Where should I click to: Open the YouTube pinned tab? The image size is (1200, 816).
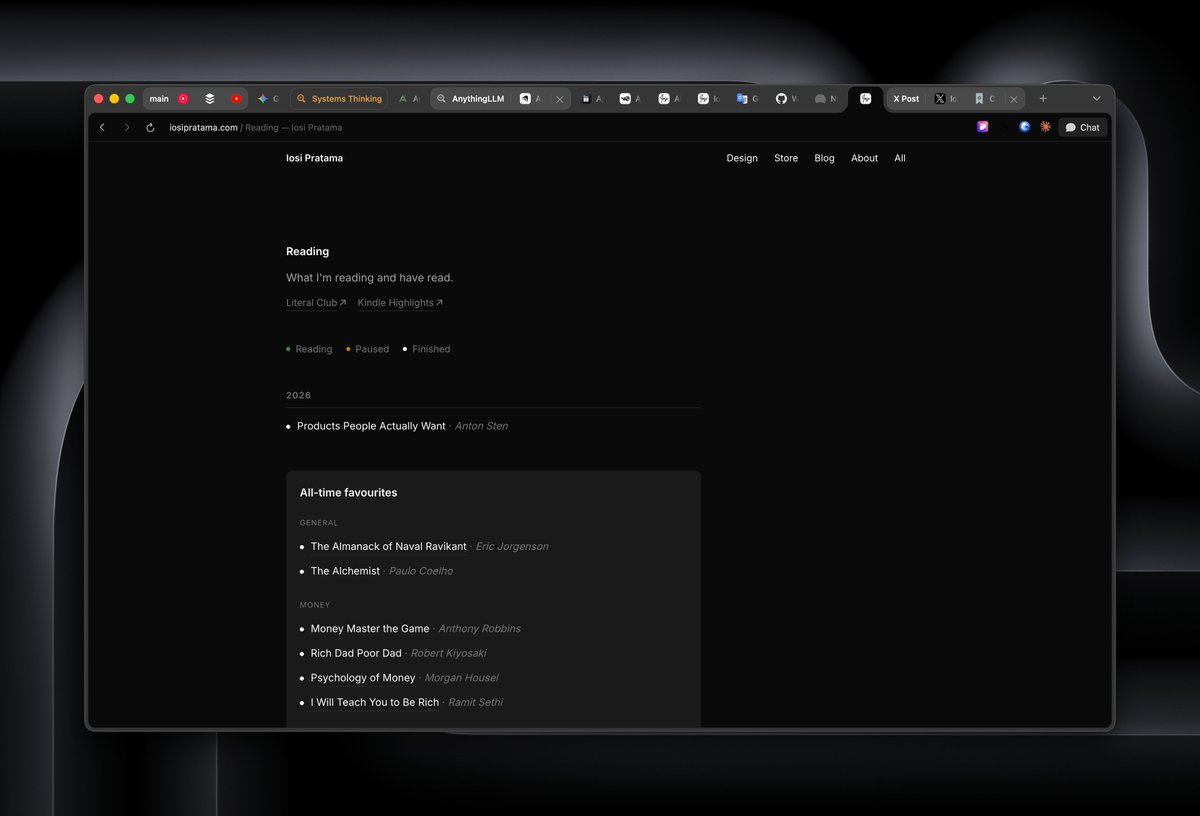[236, 99]
